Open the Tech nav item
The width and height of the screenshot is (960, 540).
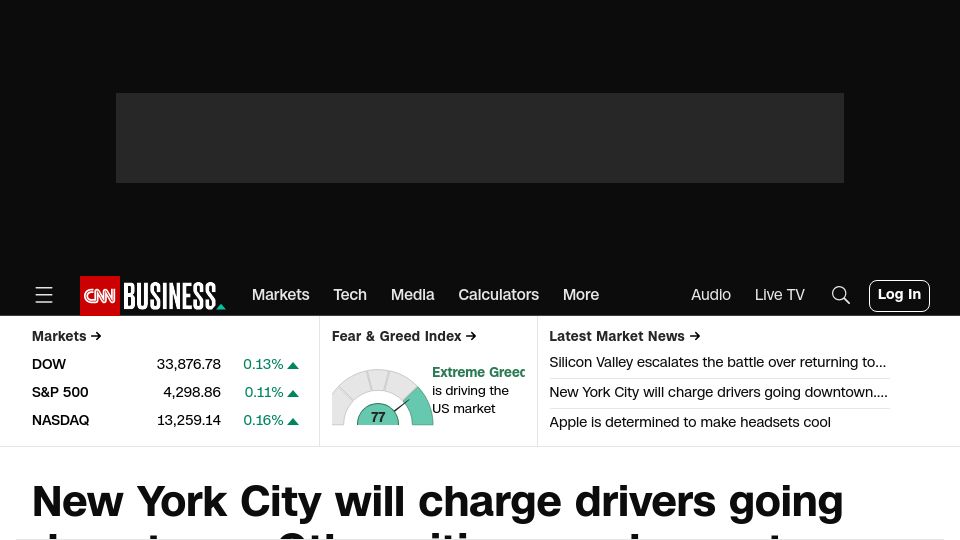[x=350, y=294]
